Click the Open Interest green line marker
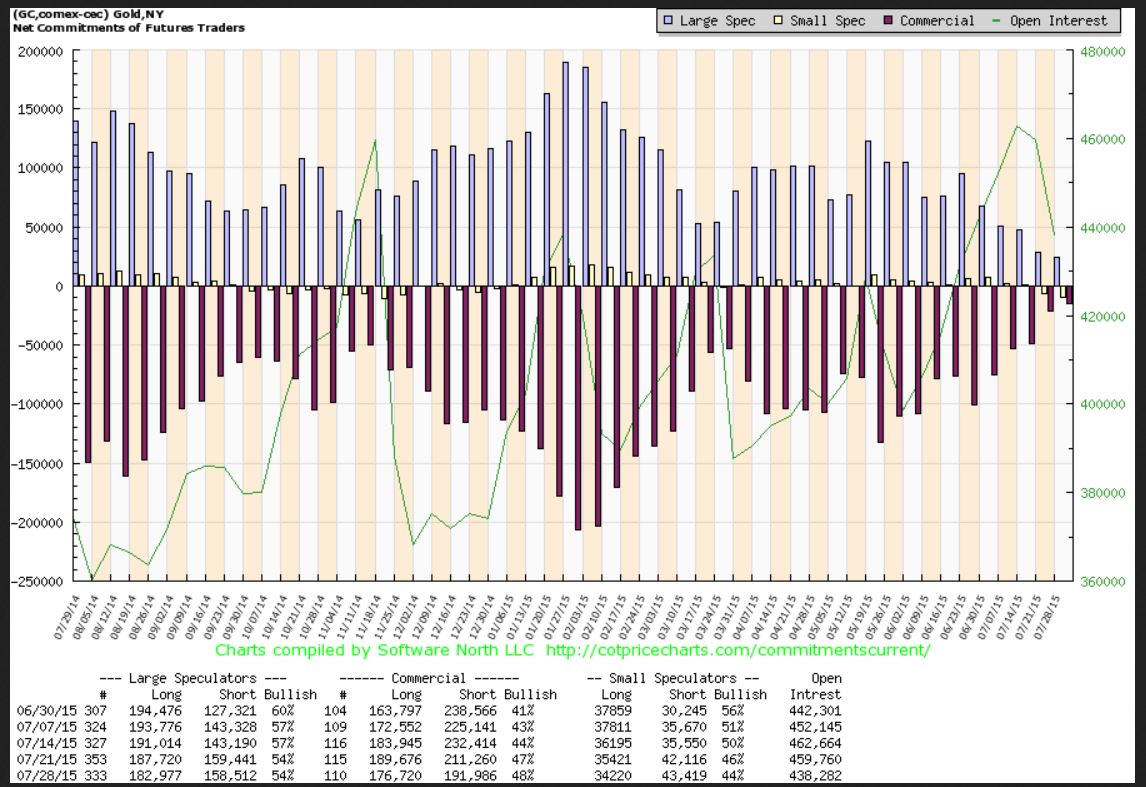Screen dimensions: 1146x787 [x=1001, y=21]
